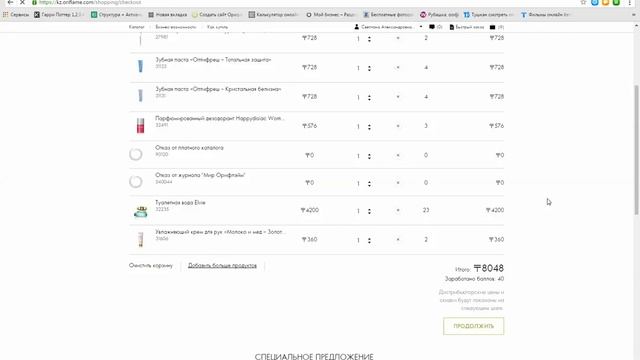Image resolution: width=640 pixels, height=360 pixels.
Task: Click the placeholder image for 'Отказ от платного каталога'
Action: (136, 154)
